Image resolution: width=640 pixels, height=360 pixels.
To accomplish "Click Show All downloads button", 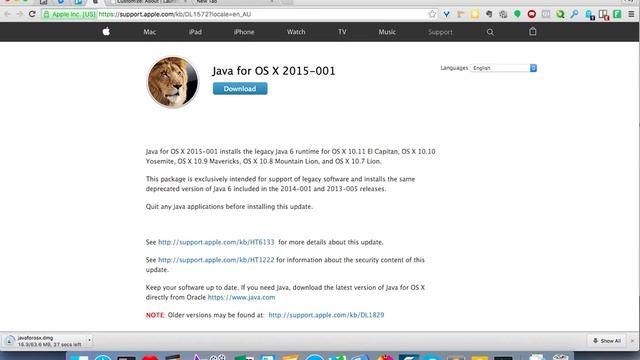I will pos(607,341).
